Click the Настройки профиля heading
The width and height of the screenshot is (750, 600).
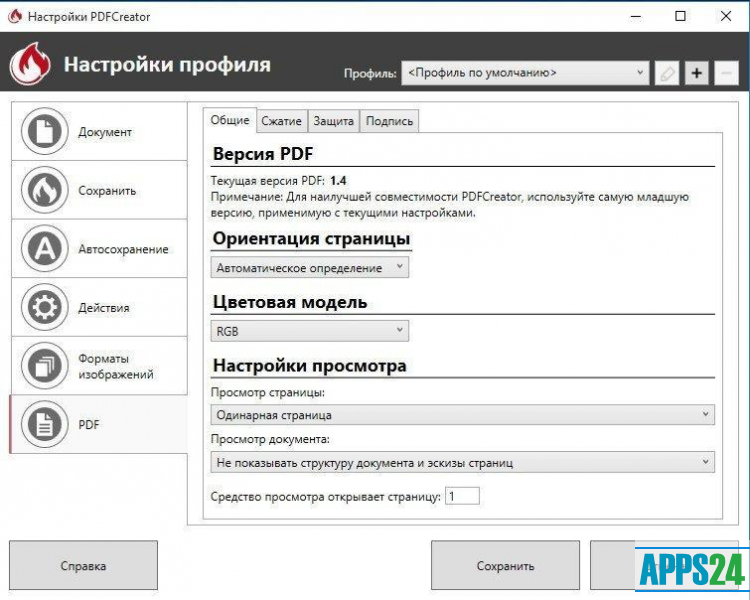(x=167, y=65)
